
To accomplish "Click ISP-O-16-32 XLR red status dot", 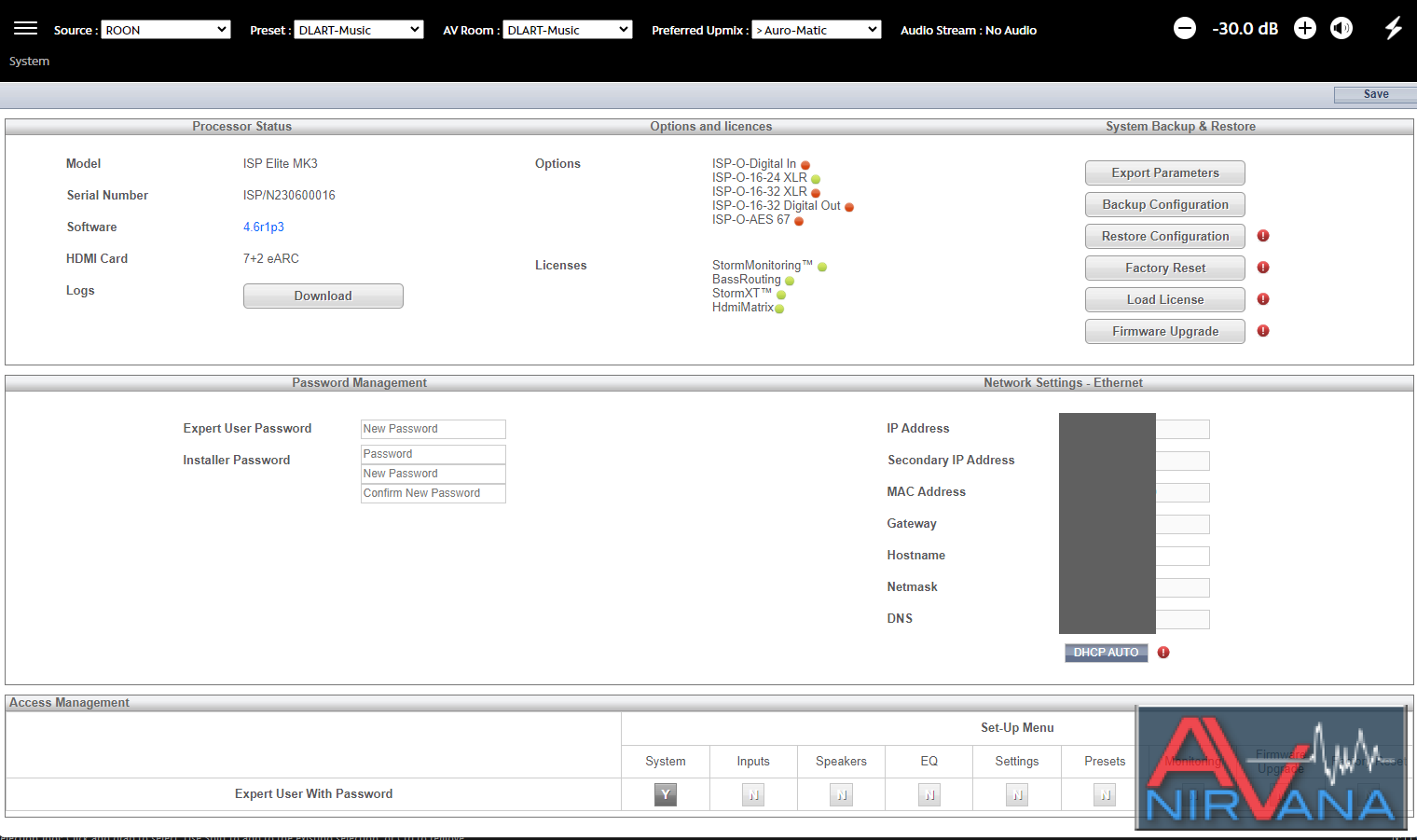I will point(816,193).
